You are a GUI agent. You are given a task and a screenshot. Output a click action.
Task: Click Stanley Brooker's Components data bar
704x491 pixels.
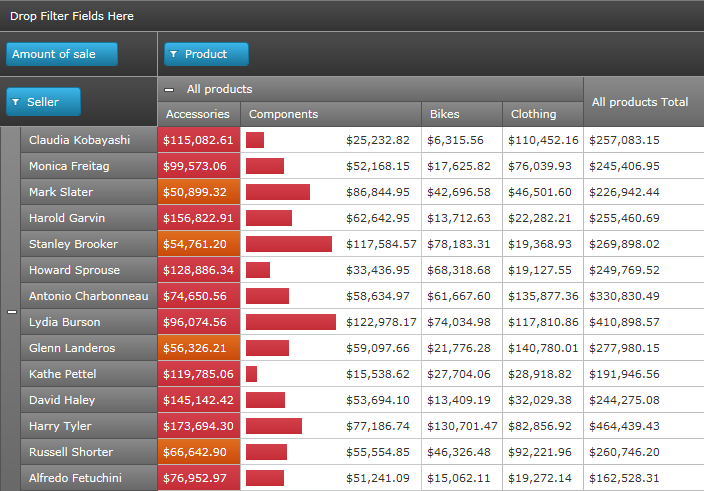coord(289,244)
